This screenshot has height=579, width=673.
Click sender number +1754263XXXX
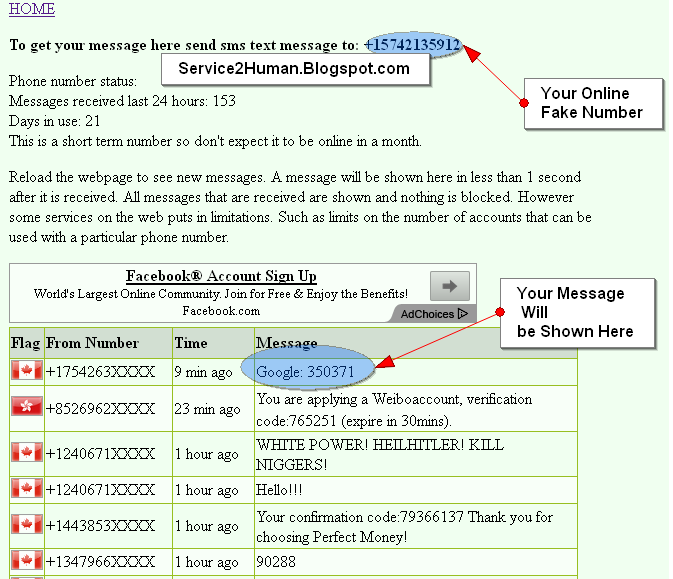pos(100,372)
